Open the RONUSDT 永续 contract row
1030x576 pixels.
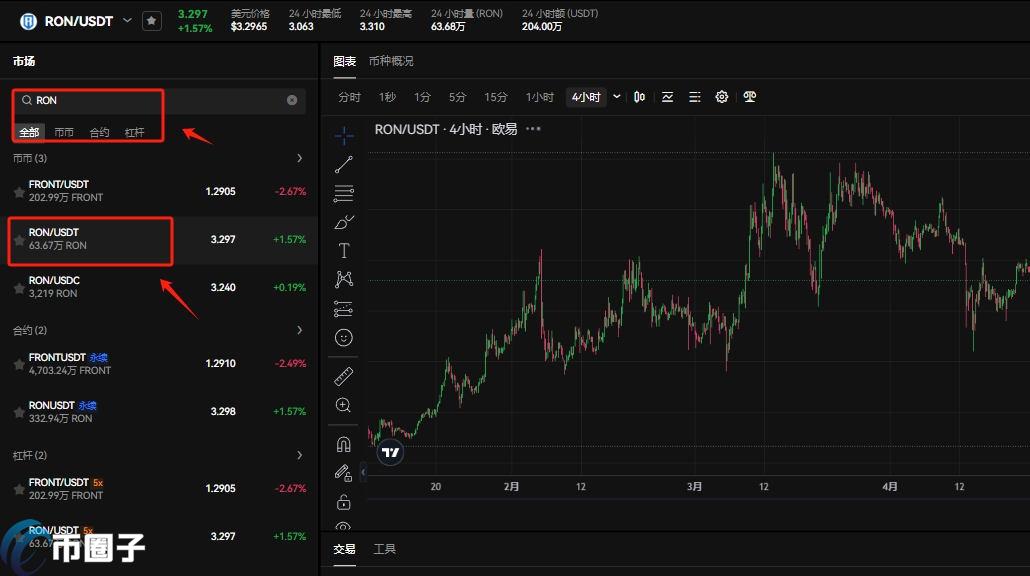coord(158,411)
